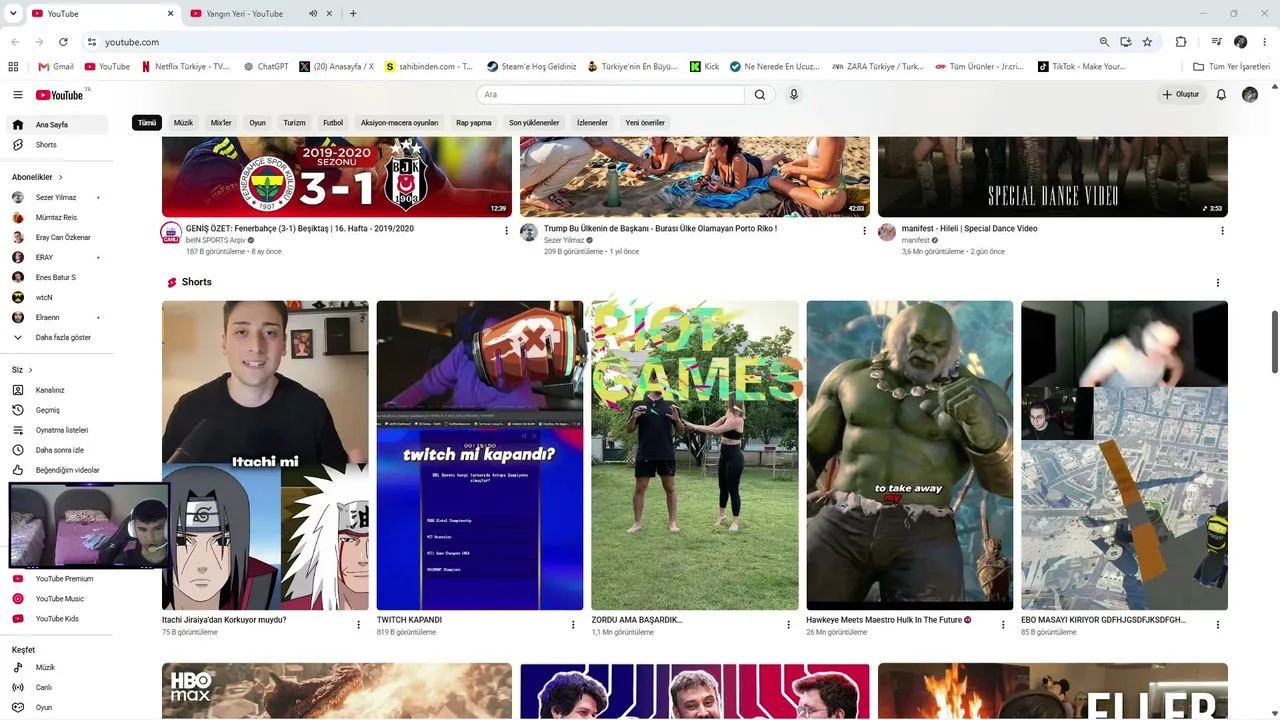The image size is (1280, 720).
Task: Reload the page with the browser refresh icon
Action: [x=63, y=42]
